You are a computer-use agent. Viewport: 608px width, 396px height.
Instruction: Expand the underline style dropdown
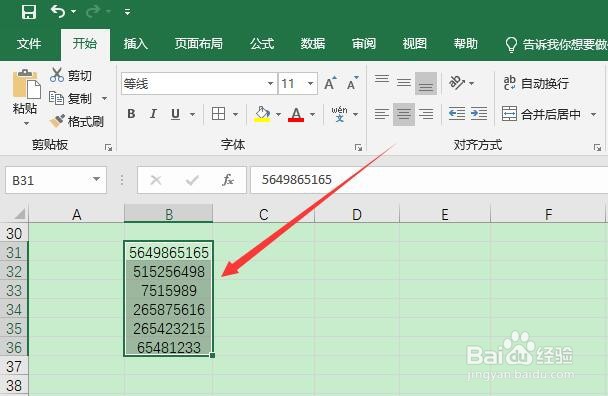pos(192,114)
